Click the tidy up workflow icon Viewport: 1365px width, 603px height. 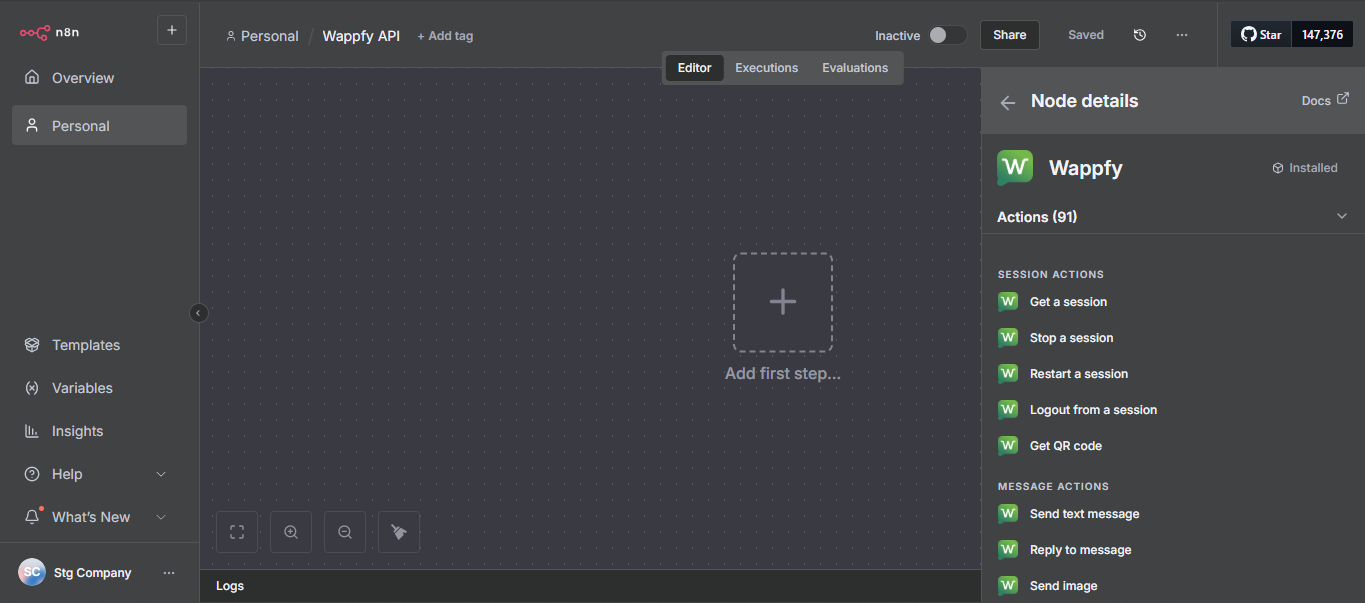click(x=399, y=532)
